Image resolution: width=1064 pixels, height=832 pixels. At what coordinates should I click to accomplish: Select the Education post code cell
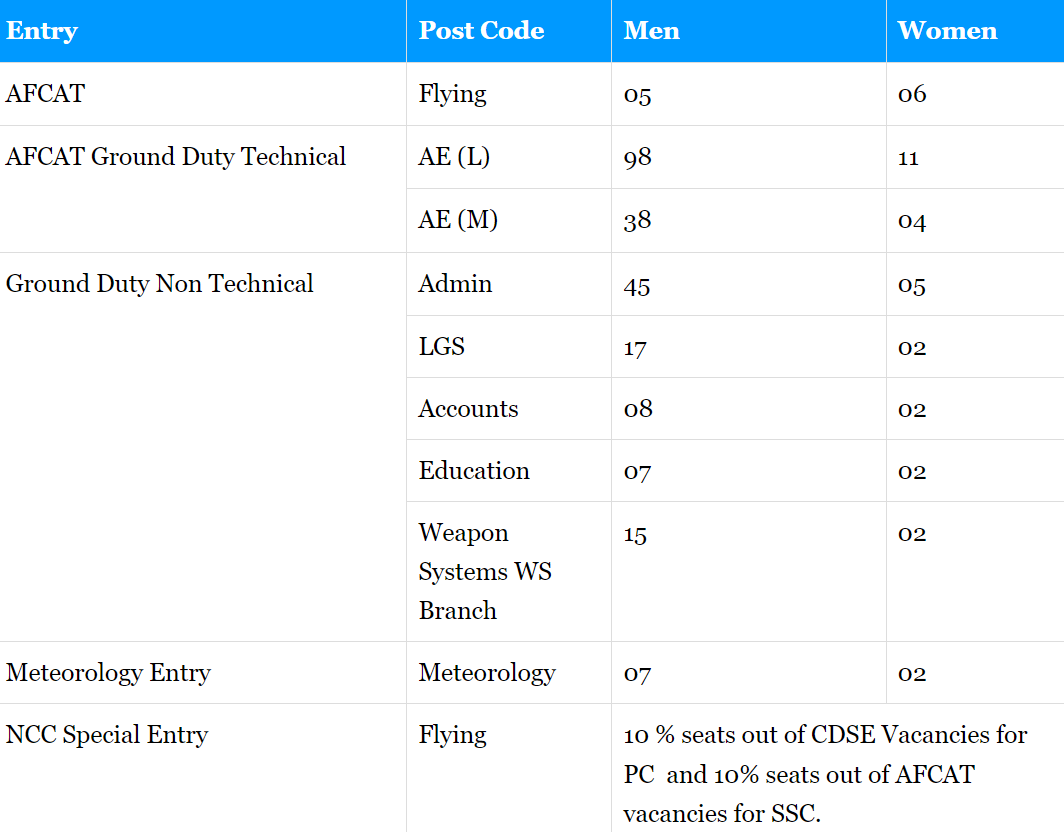coord(474,471)
